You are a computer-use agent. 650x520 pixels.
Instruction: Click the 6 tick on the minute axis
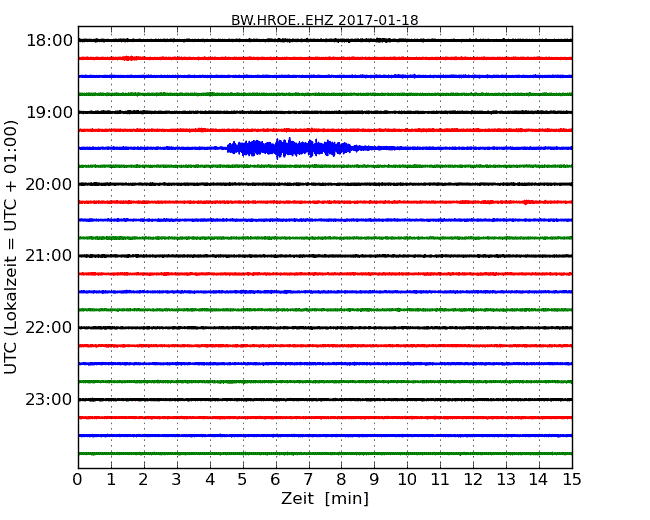276,480
